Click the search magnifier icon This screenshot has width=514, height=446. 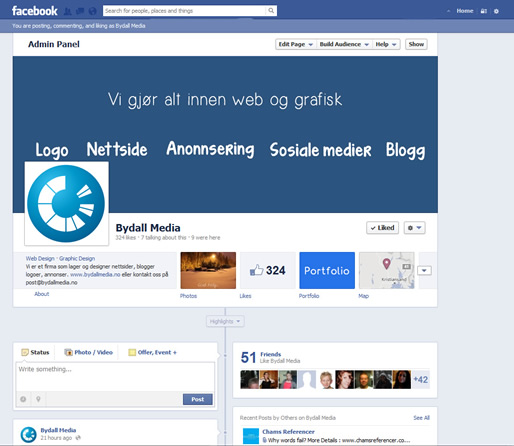271,11
